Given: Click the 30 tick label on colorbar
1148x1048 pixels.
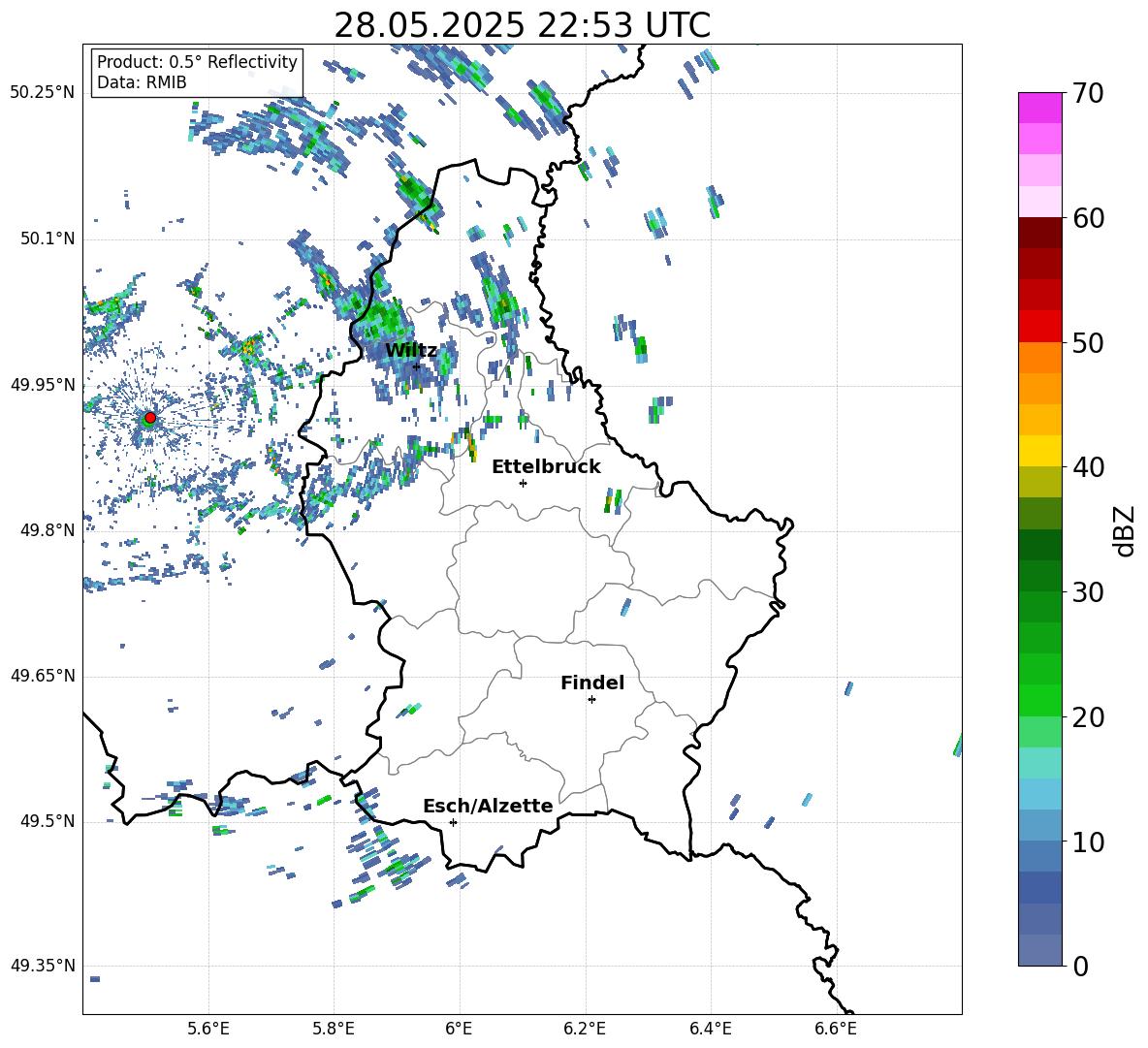Looking at the screenshot, I should (1088, 592).
